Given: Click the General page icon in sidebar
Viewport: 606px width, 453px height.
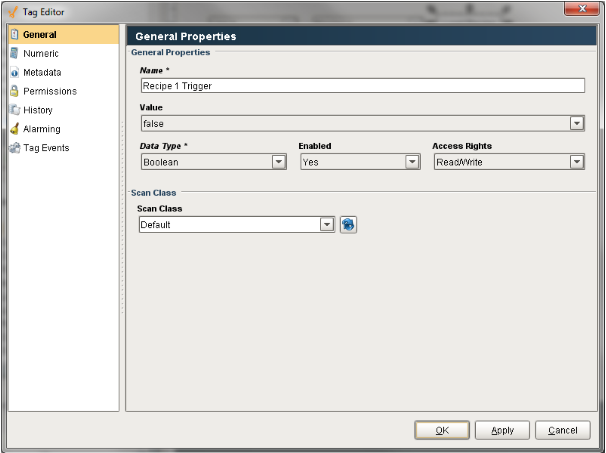Looking at the screenshot, I should tap(14, 35).
